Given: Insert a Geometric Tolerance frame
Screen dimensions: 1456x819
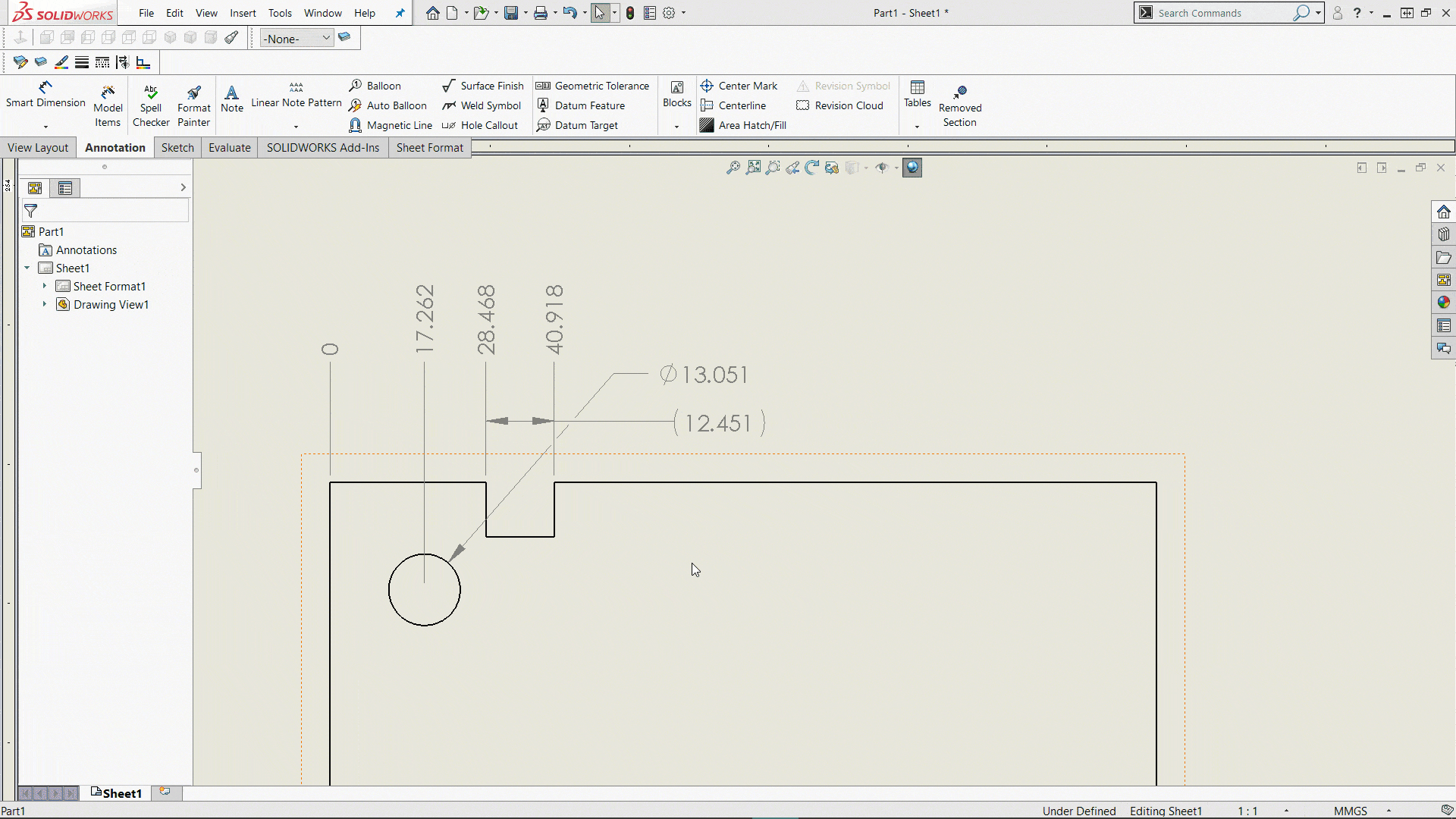Looking at the screenshot, I should [592, 86].
